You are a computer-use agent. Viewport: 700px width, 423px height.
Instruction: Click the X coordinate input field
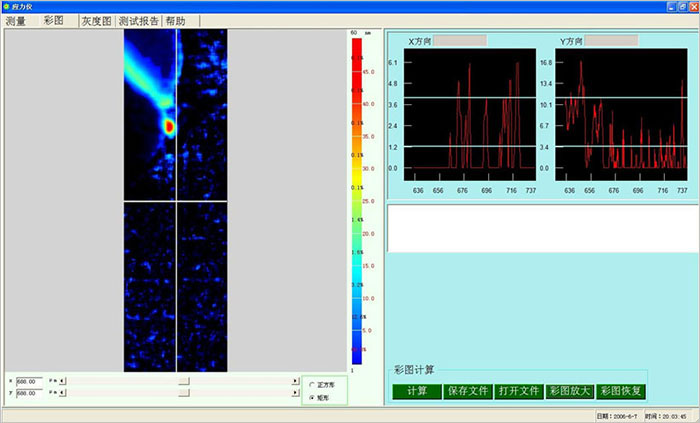(29, 381)
